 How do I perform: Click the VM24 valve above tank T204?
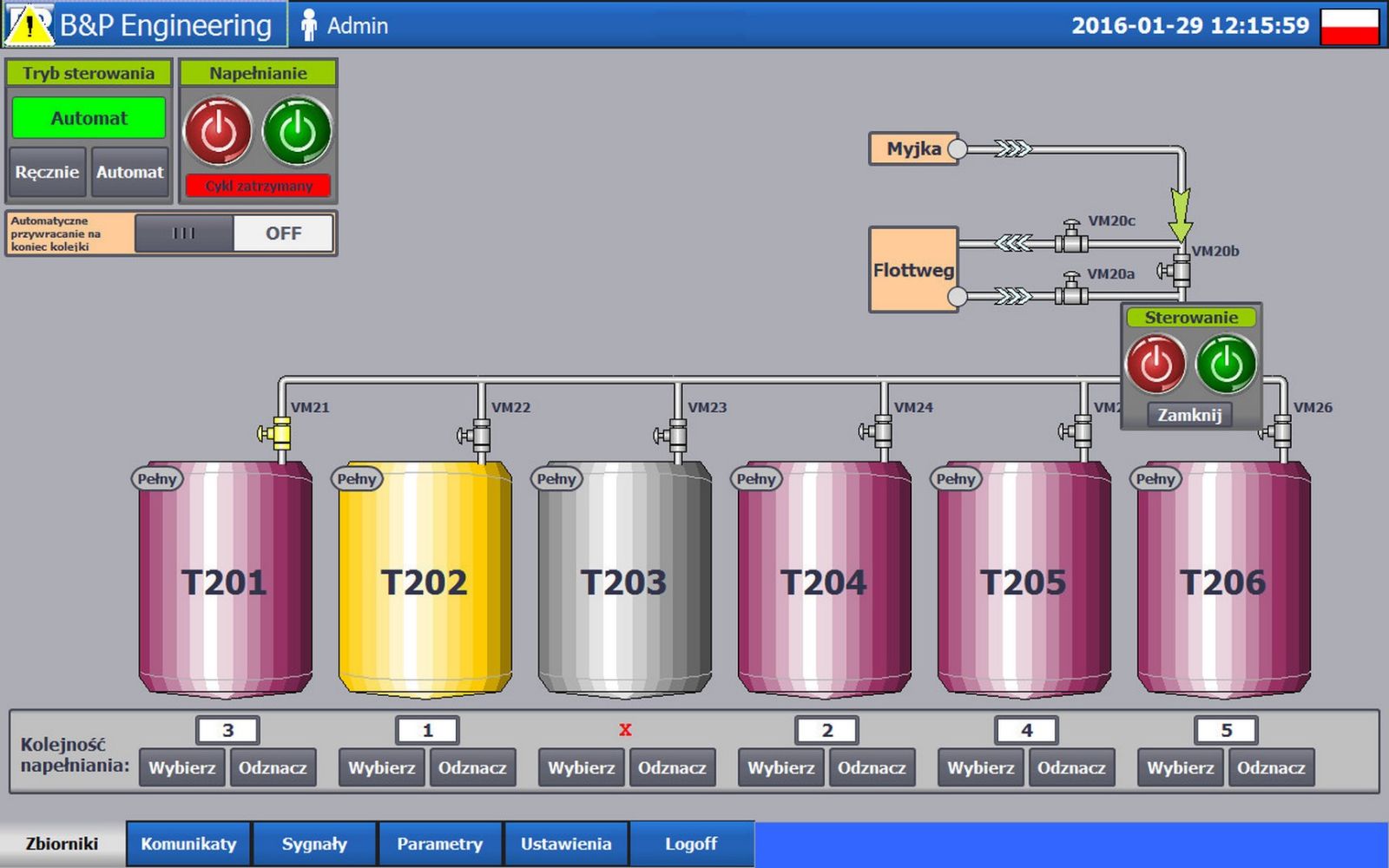[x=879, y=431]
